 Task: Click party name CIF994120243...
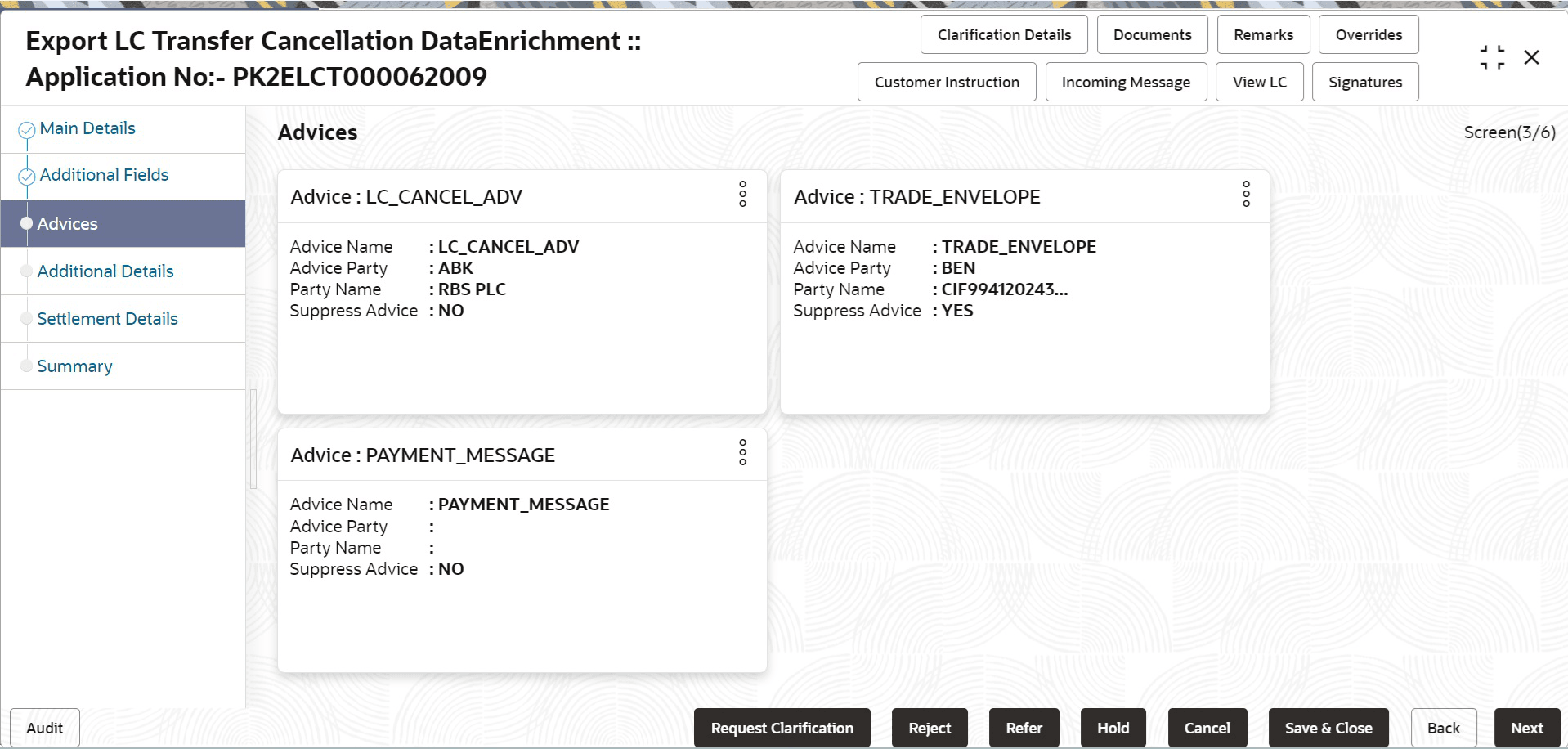coord(1005,289)
